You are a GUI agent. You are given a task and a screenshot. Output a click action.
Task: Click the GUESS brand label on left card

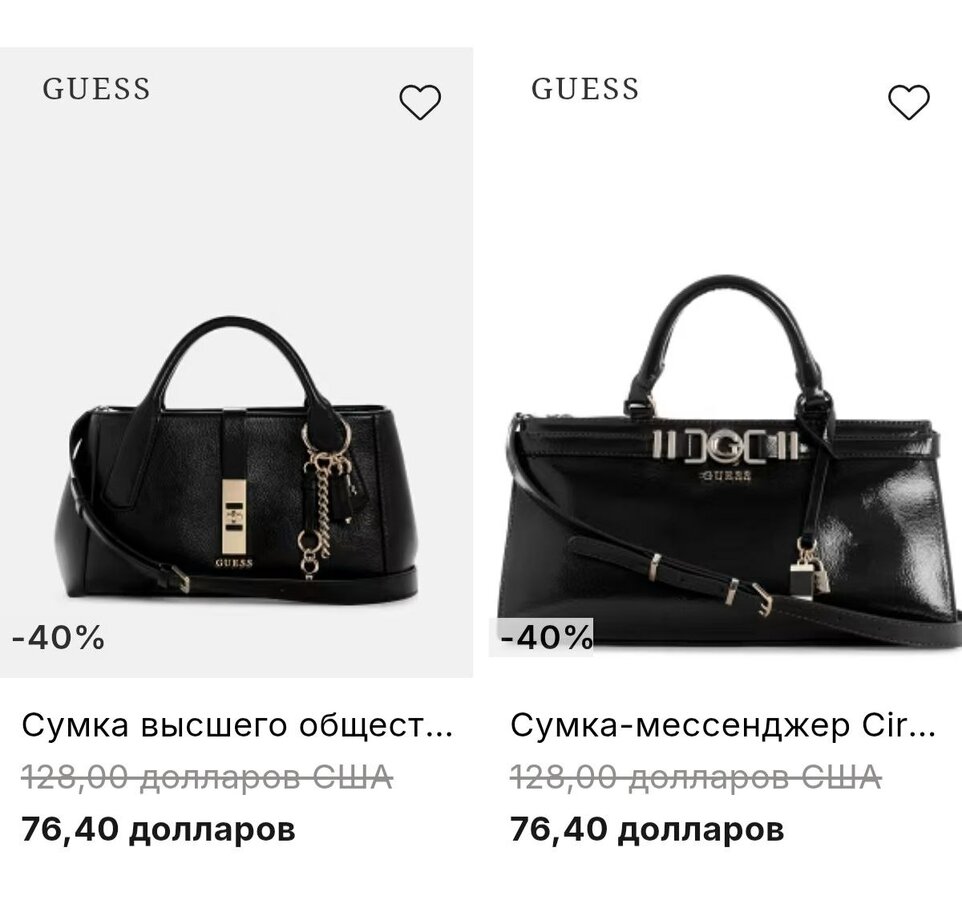pyautogui.click(x=96, y=89)
